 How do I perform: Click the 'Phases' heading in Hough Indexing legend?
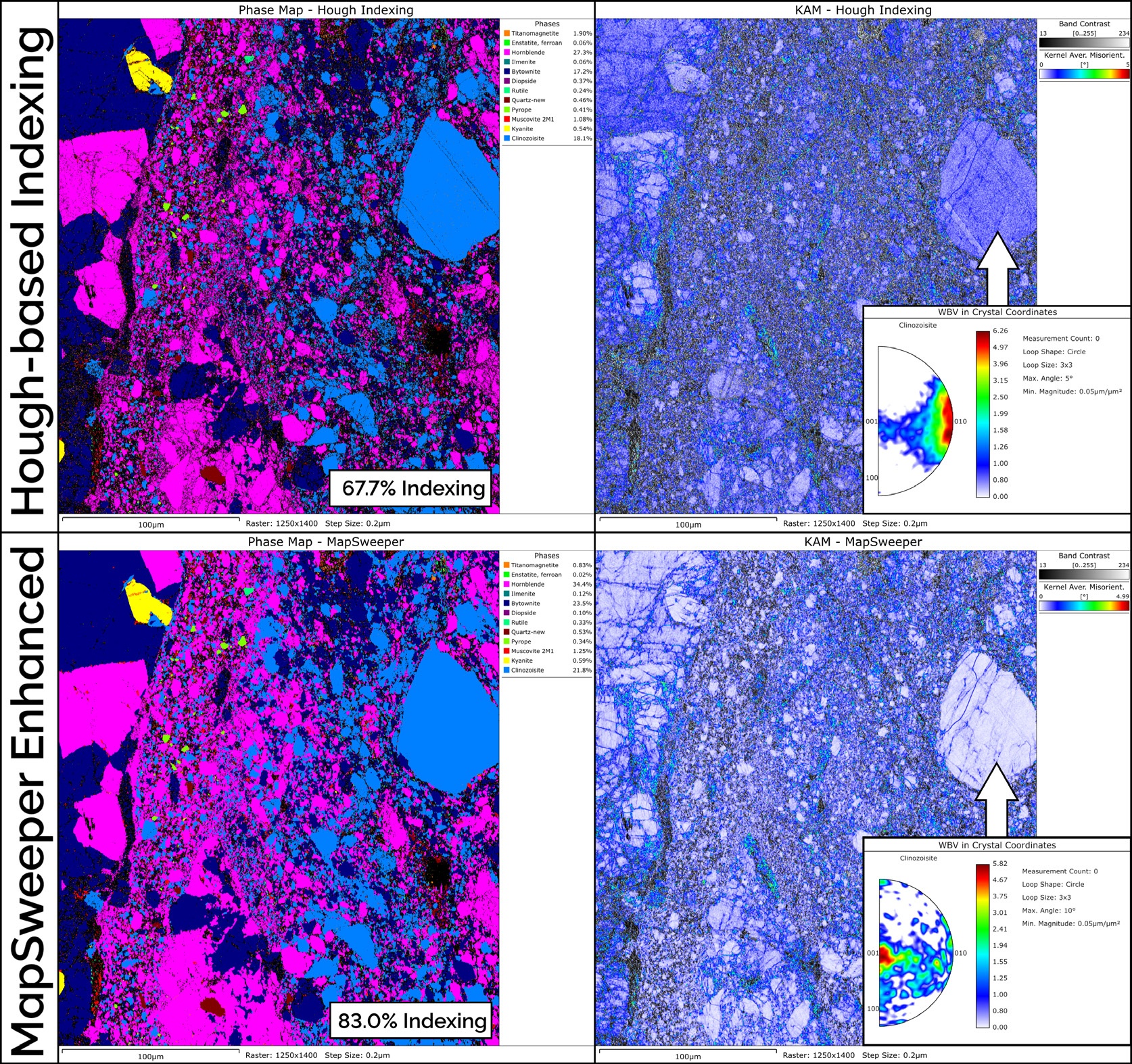coord(547,24)
